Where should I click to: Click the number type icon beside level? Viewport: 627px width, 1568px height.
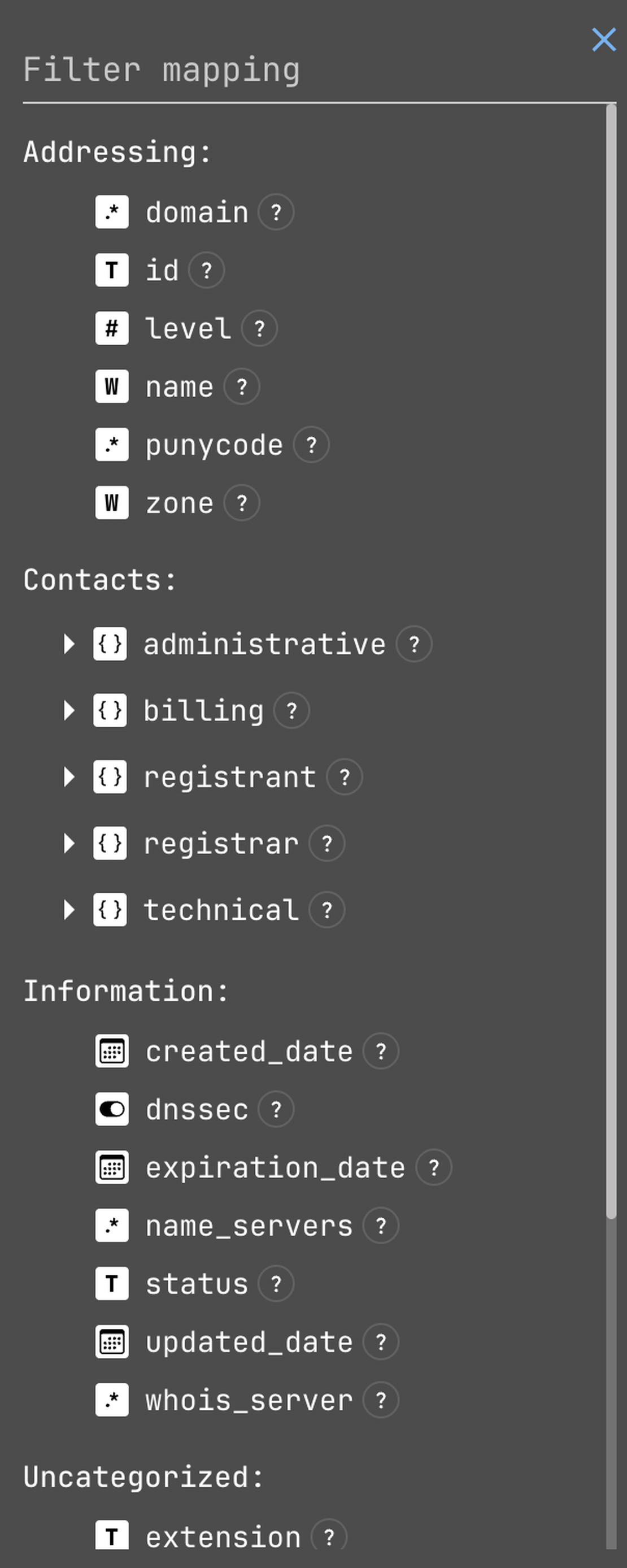112,329
